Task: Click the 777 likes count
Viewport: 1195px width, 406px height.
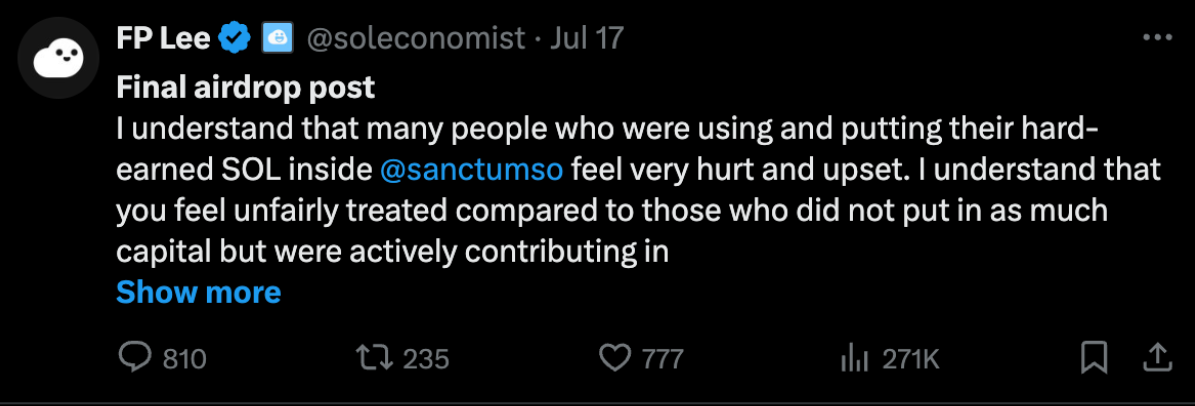Action: (662, 358)
